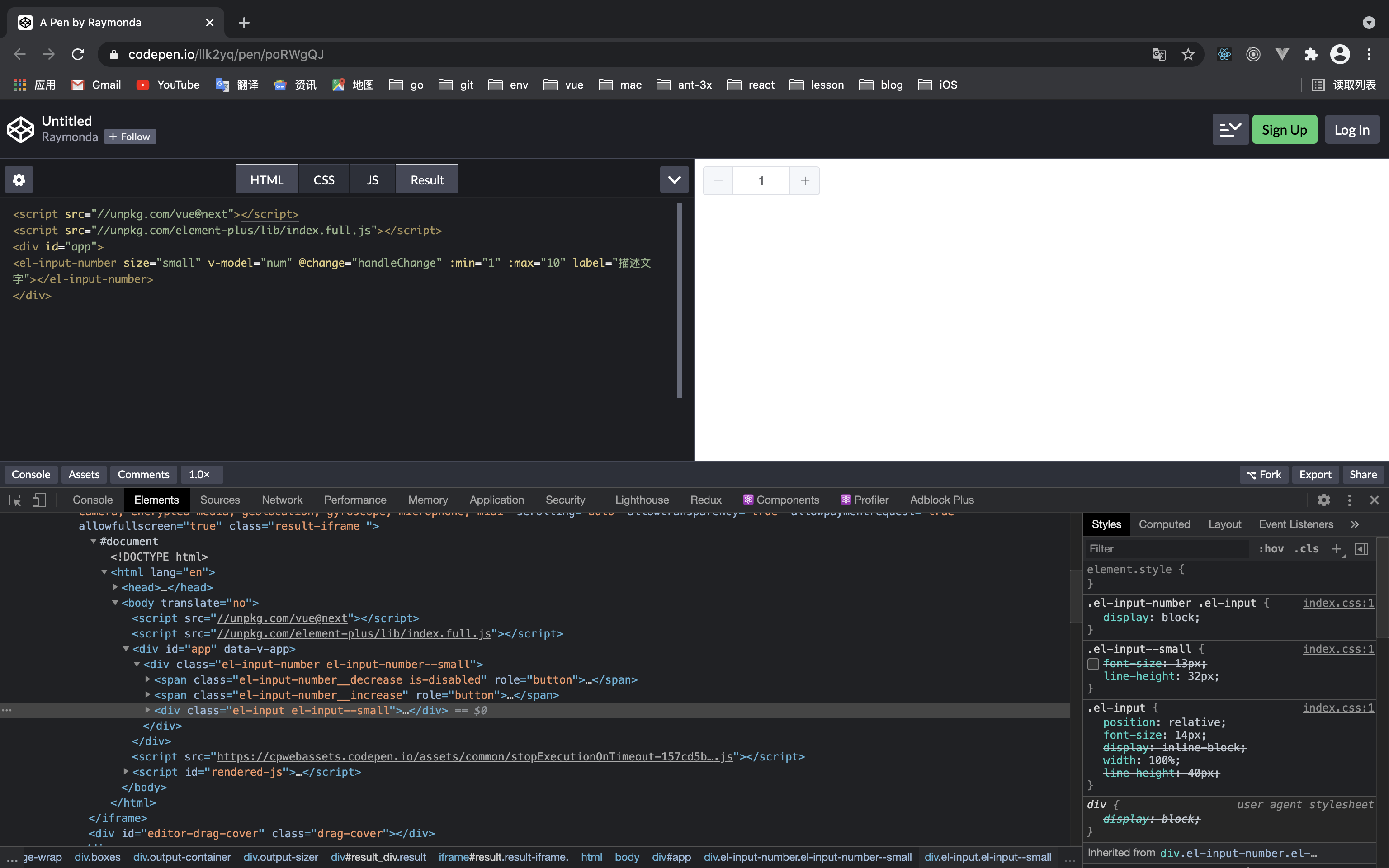The height and width of the screenshot is (868, 1389).
Task: Click the green Sign Up button
Action: (x=1284, y=130)
